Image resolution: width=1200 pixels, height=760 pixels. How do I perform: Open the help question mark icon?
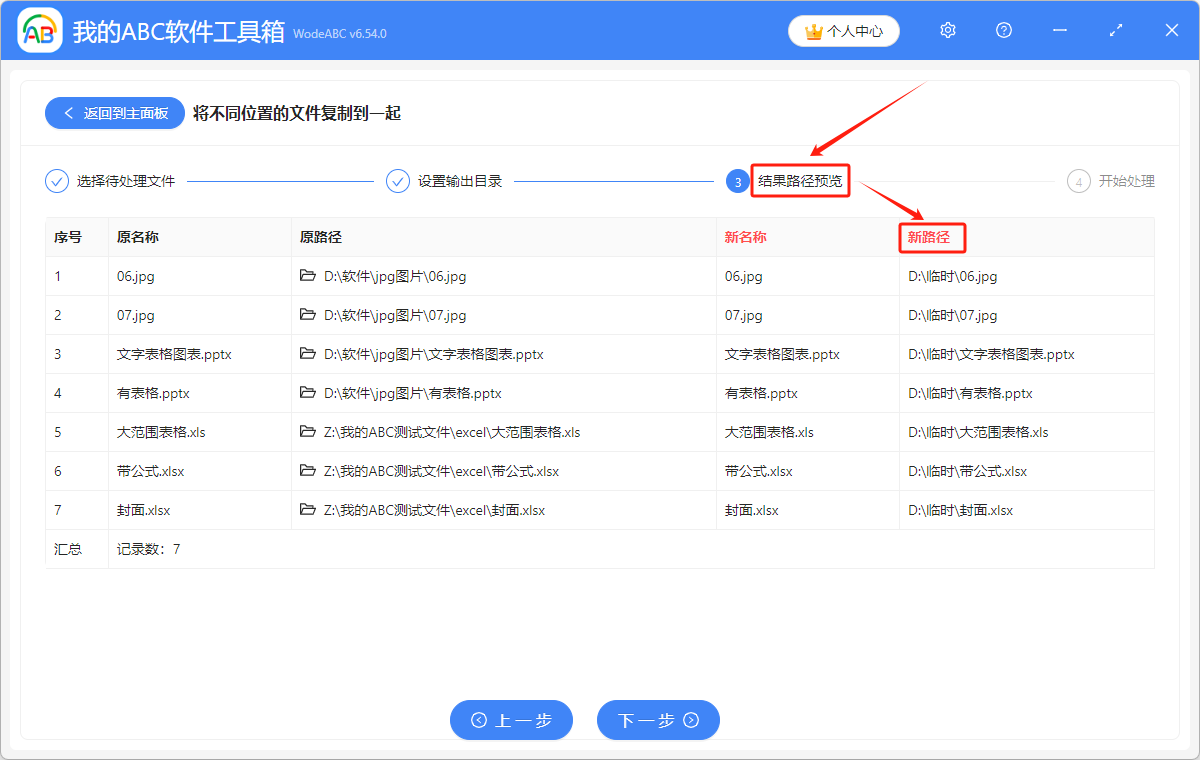[x=1003, y=30]
